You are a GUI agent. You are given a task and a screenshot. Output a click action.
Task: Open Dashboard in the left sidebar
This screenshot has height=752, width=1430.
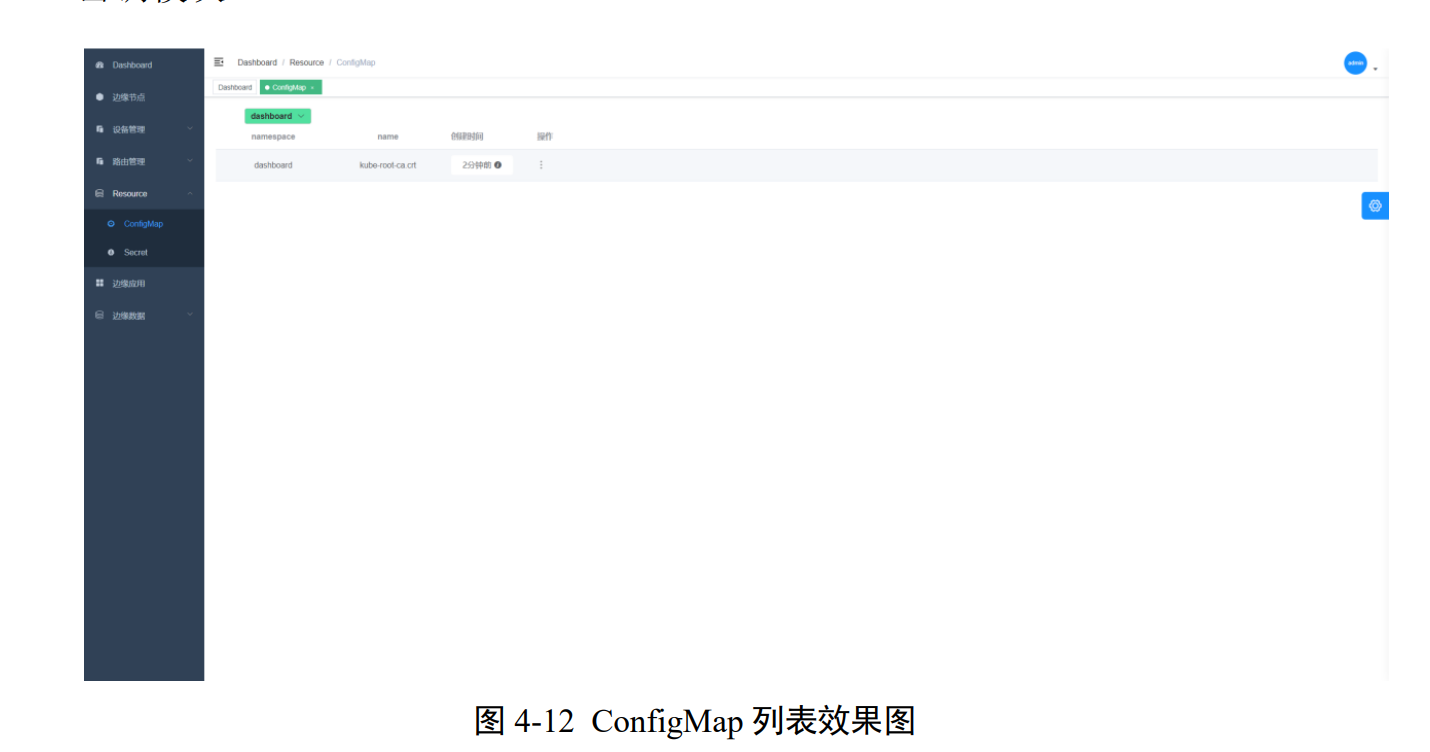coord(144,65)
